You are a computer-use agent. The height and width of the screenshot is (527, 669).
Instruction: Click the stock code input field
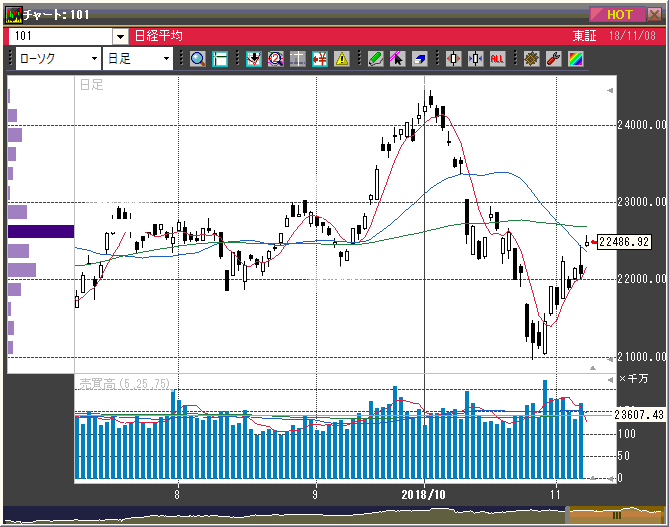60,36
